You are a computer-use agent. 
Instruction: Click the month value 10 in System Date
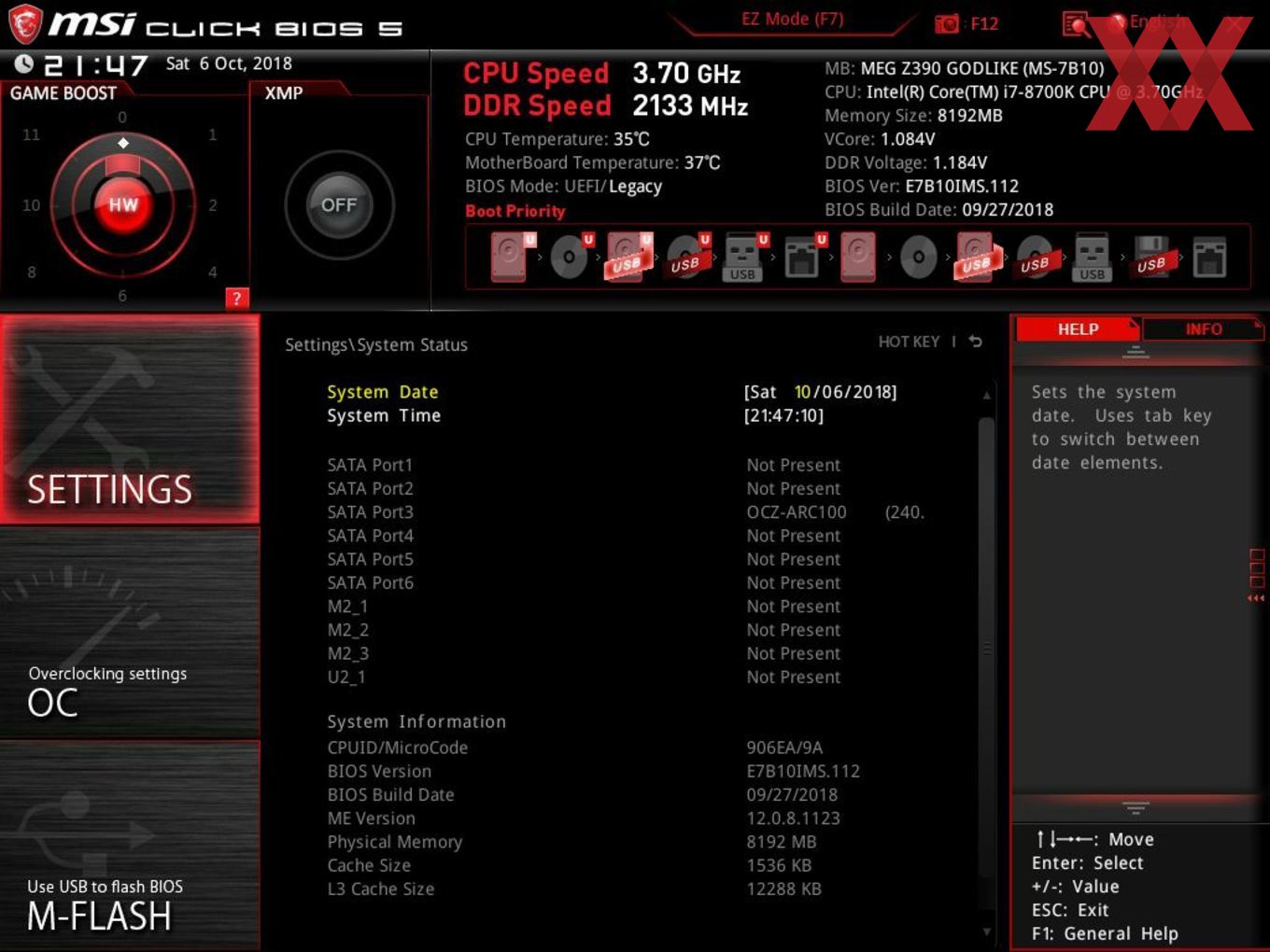pyautogui.click(x=802, y=392)
